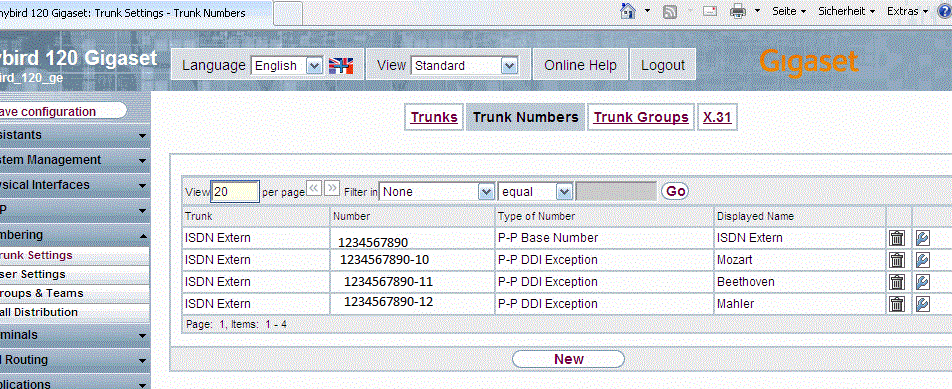
Task: Open Call Distribution in the sidebar
Action: pos(75,312)
